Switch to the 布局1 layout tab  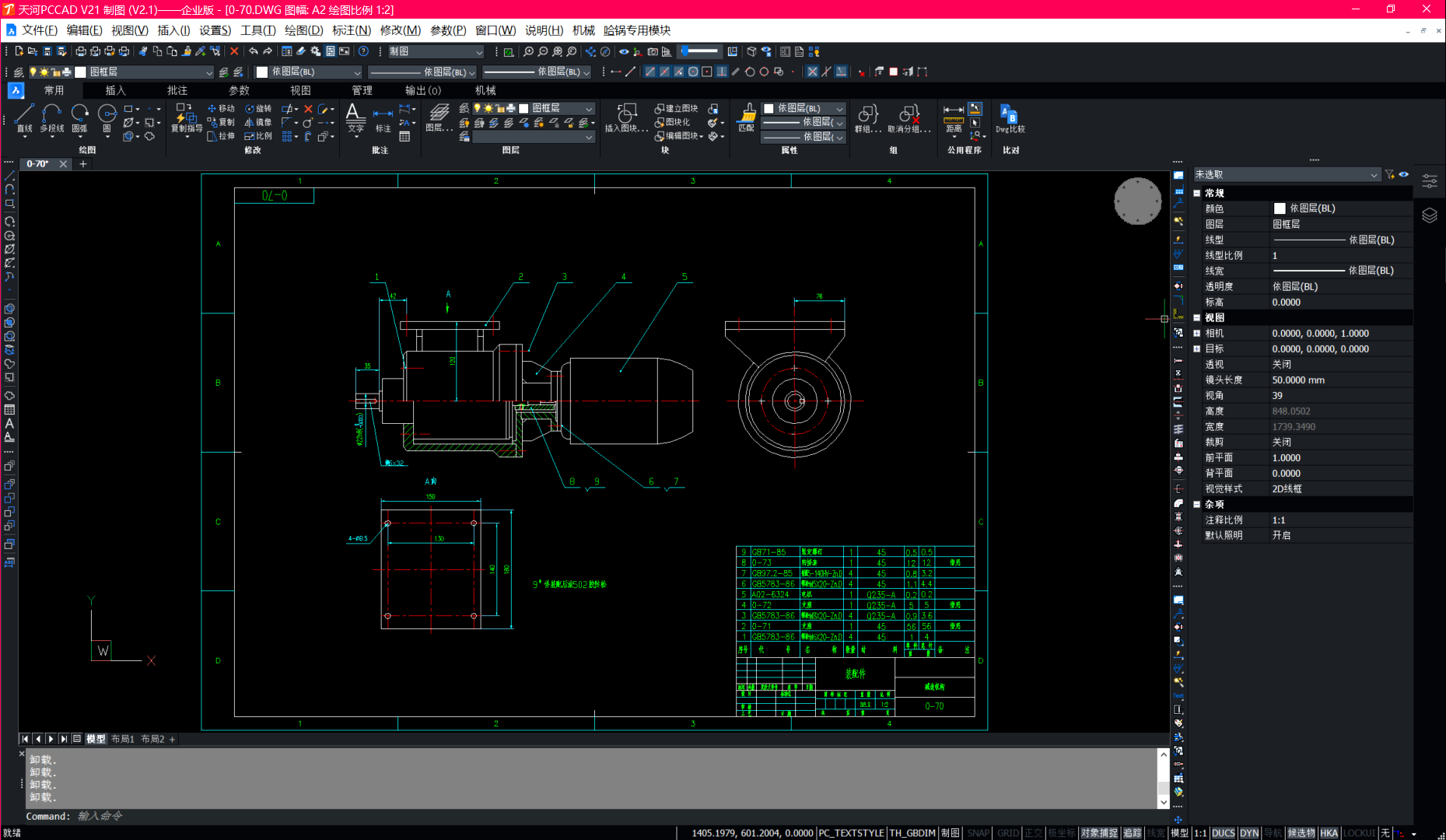click(122, 739)
